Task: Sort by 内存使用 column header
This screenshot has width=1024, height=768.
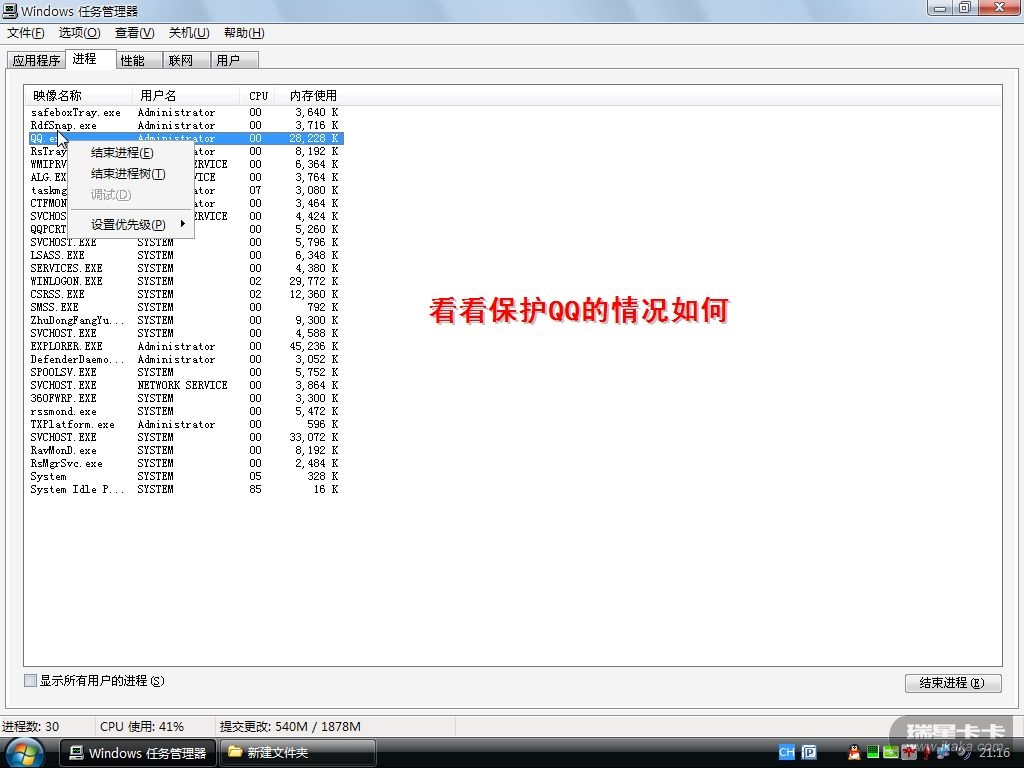Action: click(310, 95)
